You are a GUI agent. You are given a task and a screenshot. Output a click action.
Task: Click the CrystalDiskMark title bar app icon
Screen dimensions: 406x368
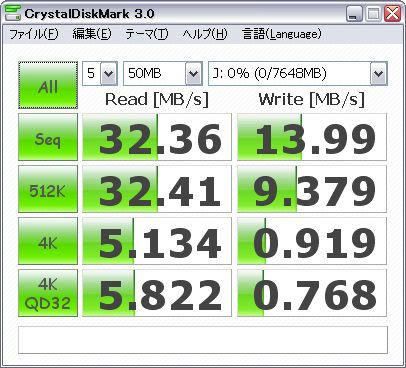pos(13,13)
